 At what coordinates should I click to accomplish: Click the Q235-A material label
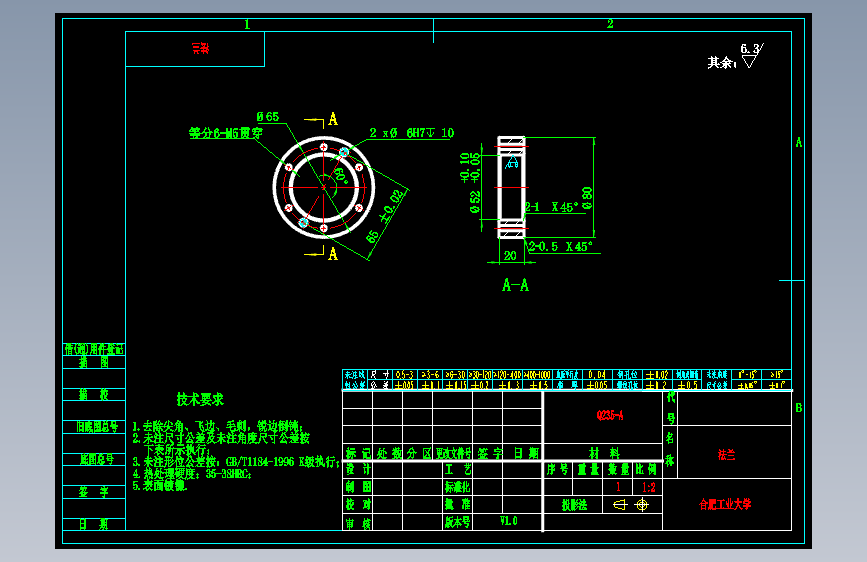[x=610, y=415]
